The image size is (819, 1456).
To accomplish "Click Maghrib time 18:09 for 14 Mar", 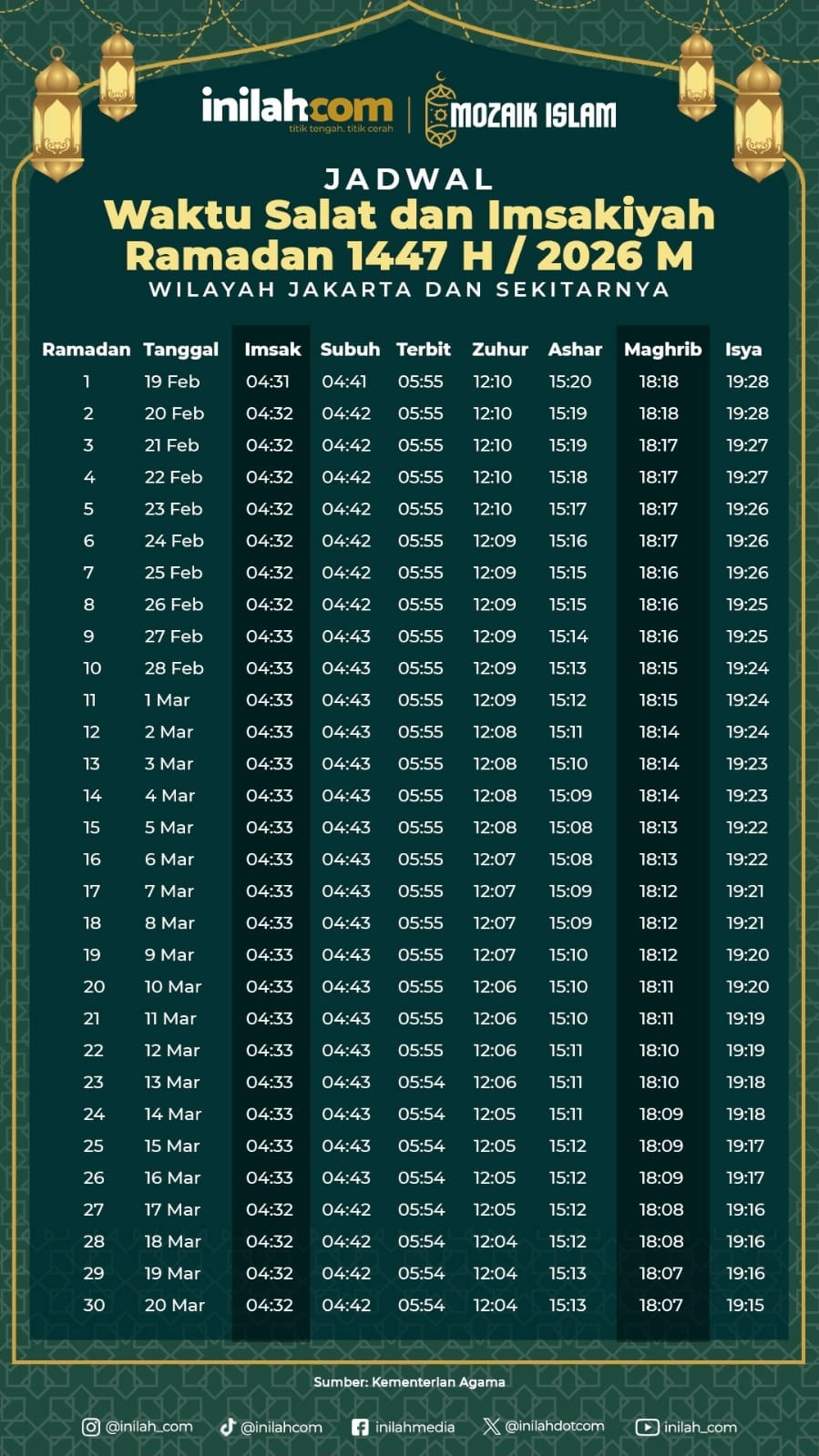I will coord(660,1115).
